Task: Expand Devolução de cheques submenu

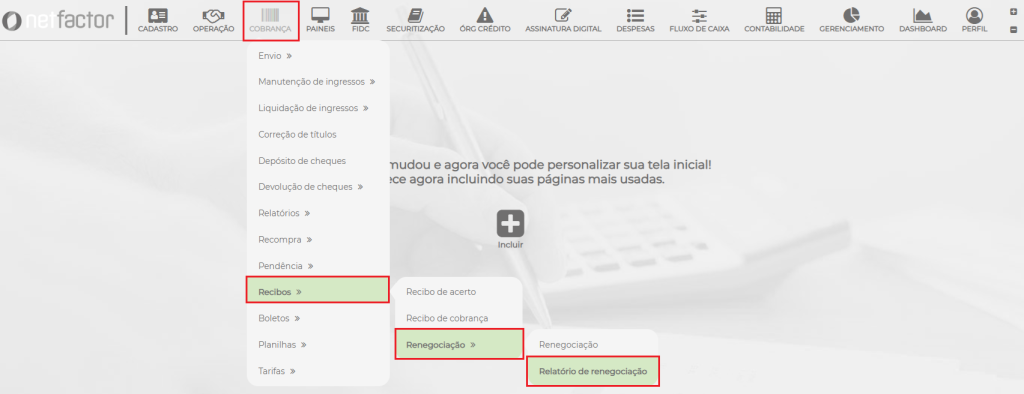Action: [x=310, y=186]
